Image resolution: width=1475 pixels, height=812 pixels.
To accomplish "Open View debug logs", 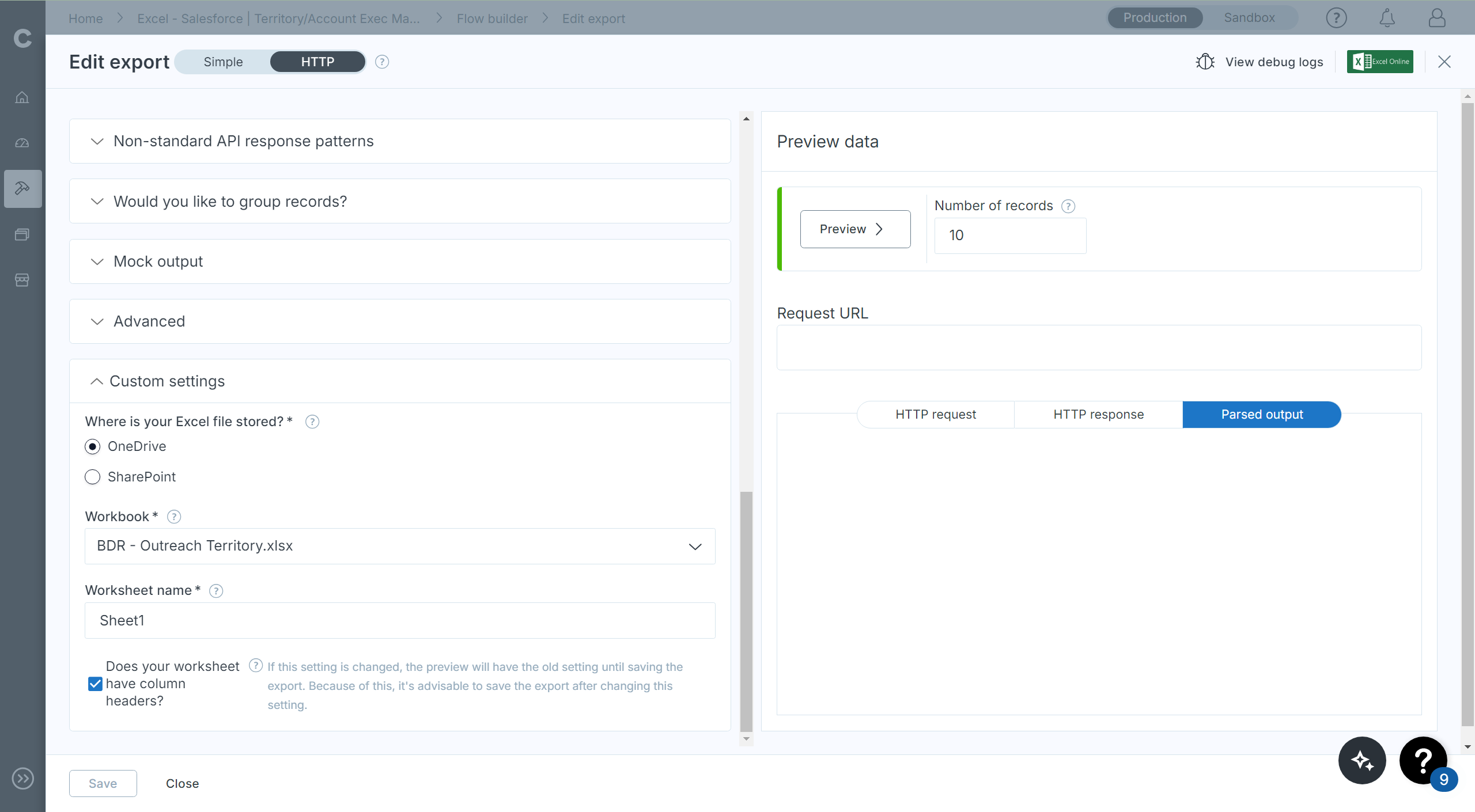I will tap(1274, 62).
